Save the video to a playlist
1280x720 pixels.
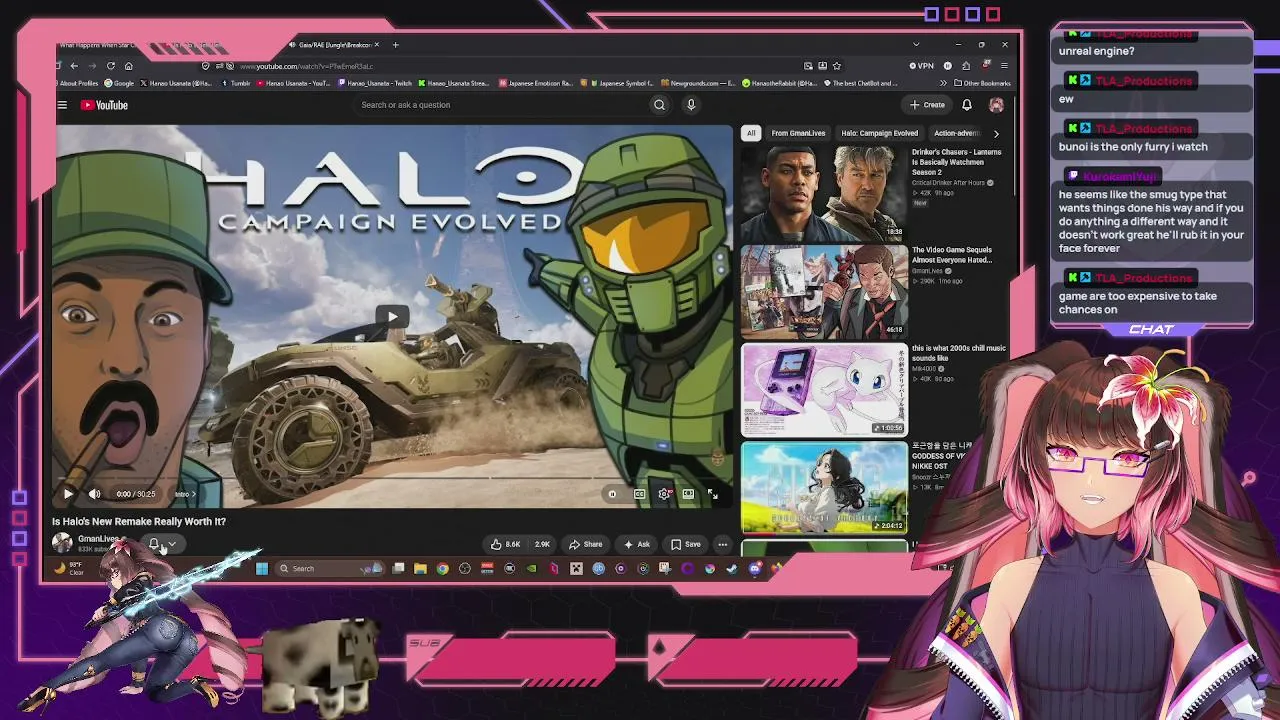point(685,544)
